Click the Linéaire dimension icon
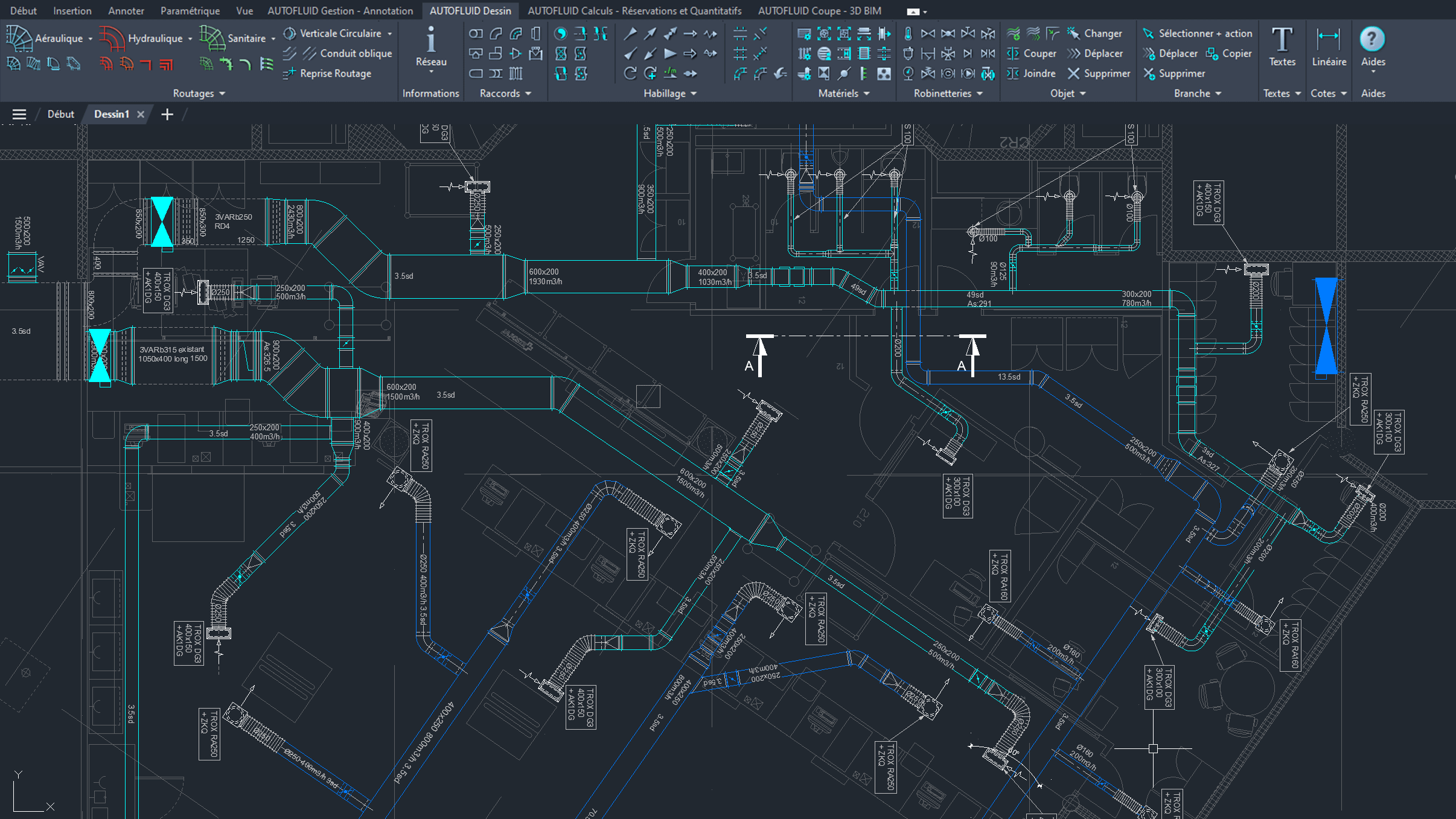Image resolution: width=1456 pixels, height=819 pixels. [1329, 39]
